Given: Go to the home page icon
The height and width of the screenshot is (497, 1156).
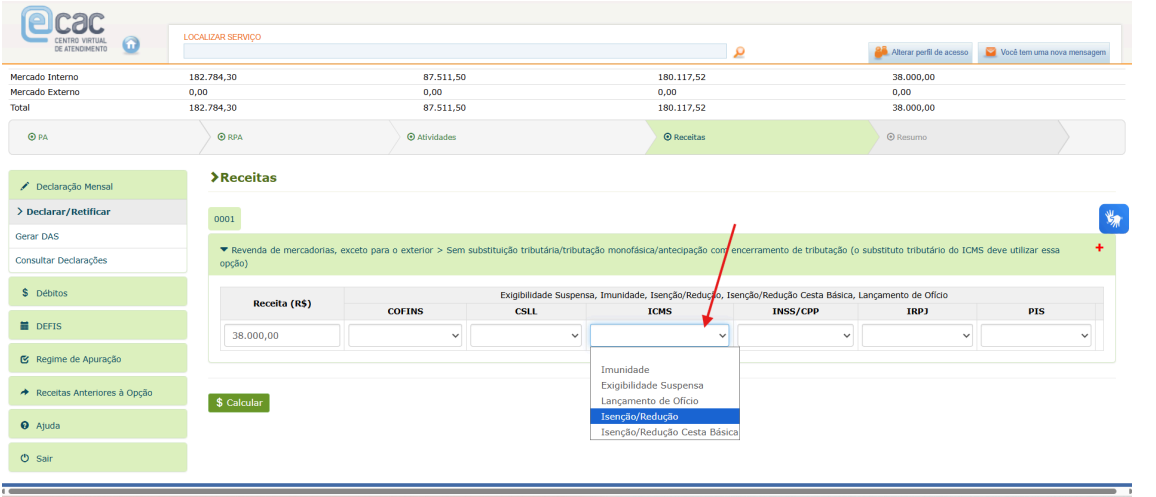Looking at the screenshot, I should pos(131,45).
